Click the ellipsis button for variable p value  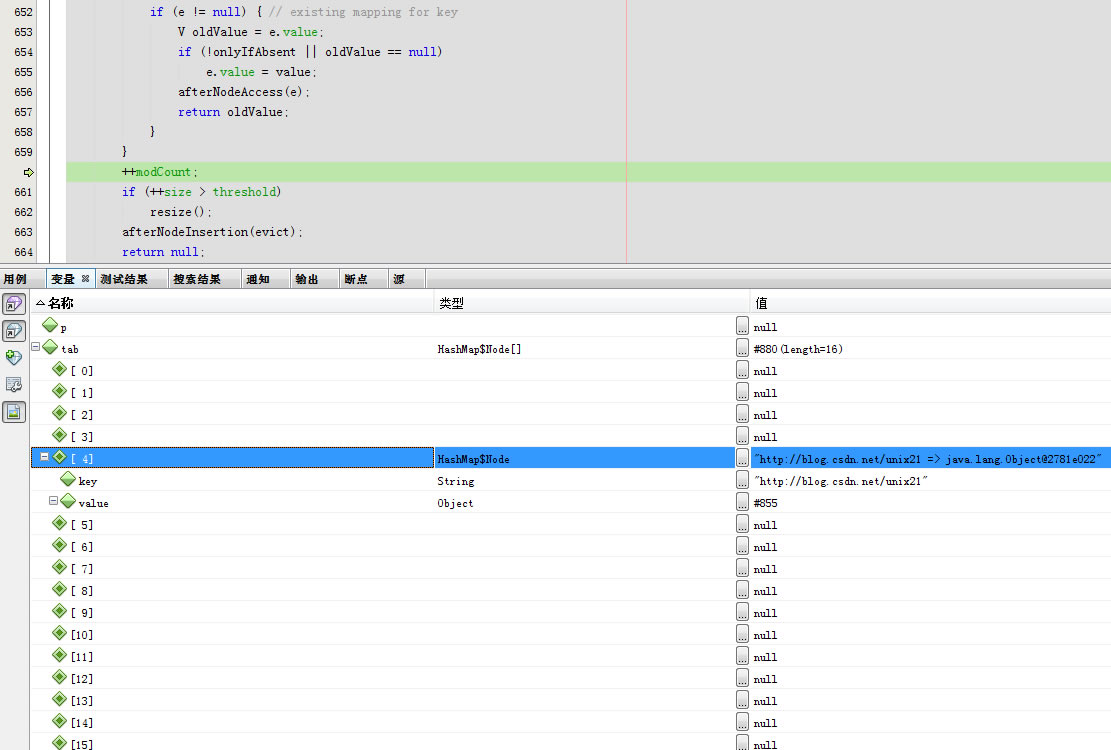tap(743, 326)
